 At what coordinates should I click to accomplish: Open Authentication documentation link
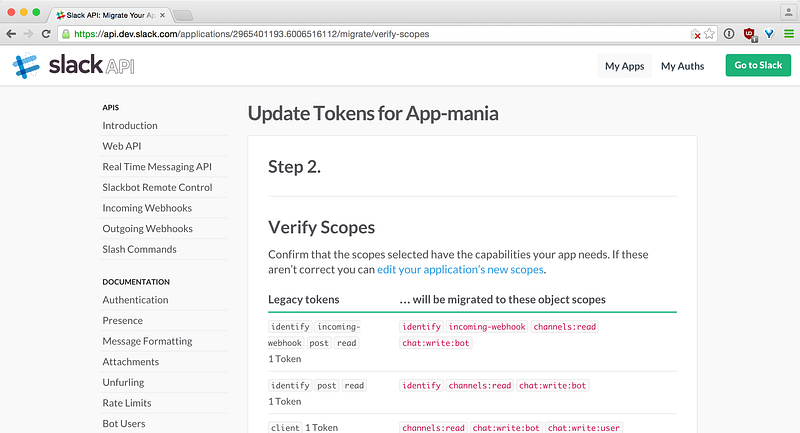(x=135, y=300)
